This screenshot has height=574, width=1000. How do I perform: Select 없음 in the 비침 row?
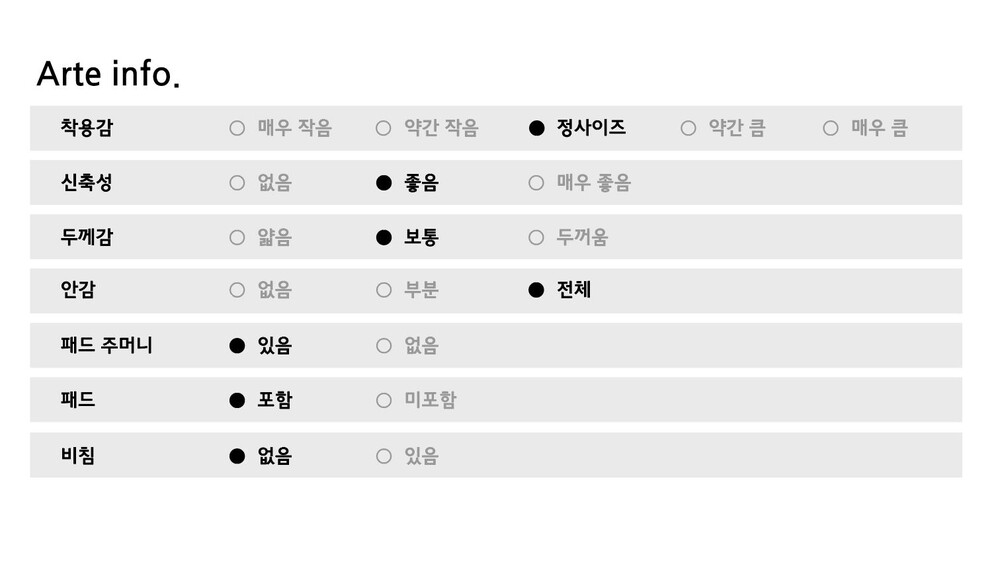point(237,456)
